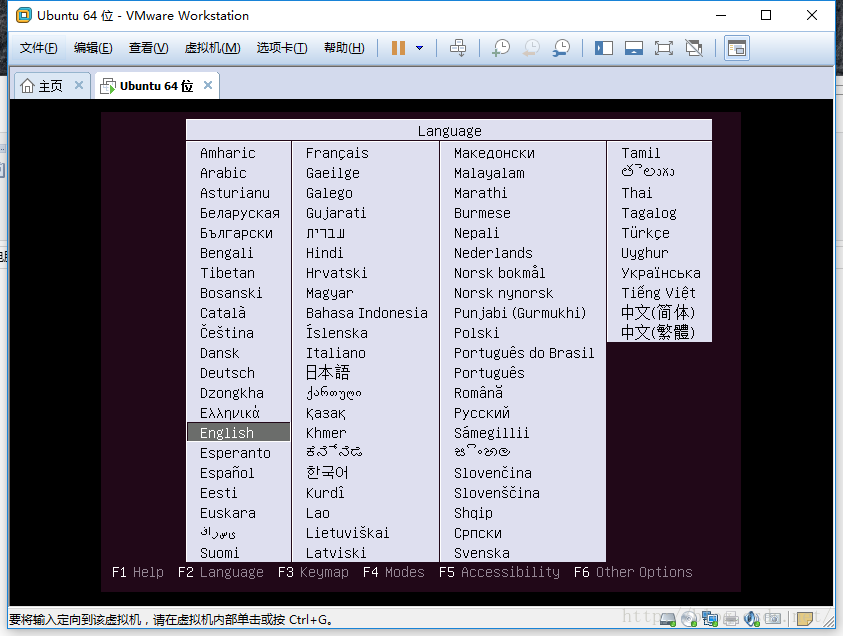Screen dimensions: 843x636
Task: Toggle the console view button
Action: tap(737, 48)
